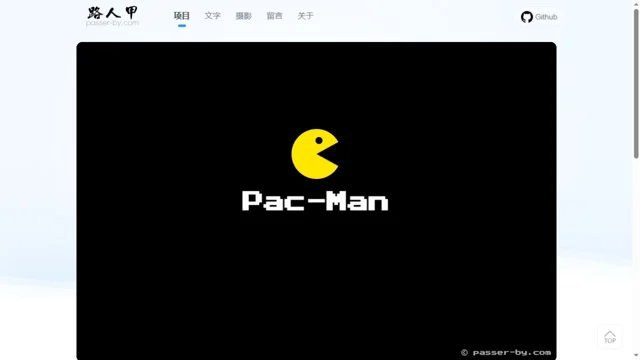Click the back-to-TOP arrow button

(x=610, y=337)
